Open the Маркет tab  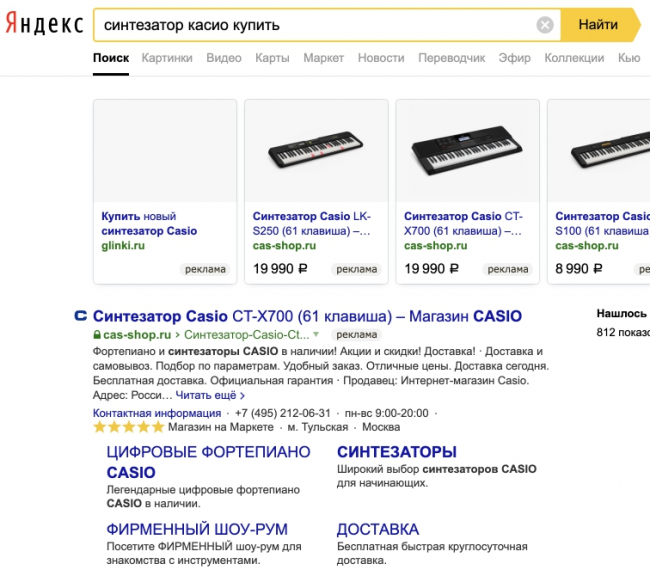coord(323,58)
